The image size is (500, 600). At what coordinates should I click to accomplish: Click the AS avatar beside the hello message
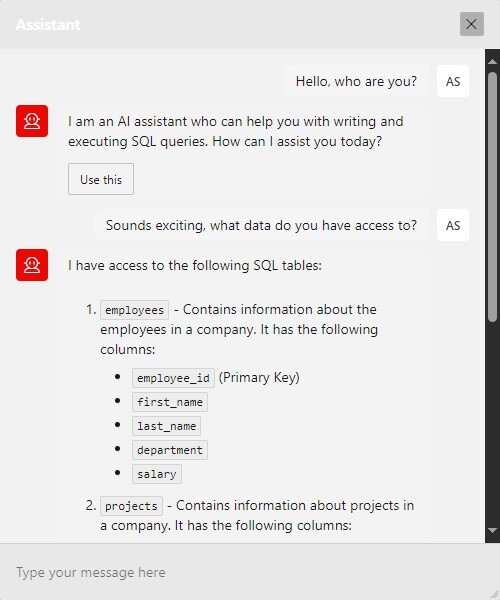(453, 81)
